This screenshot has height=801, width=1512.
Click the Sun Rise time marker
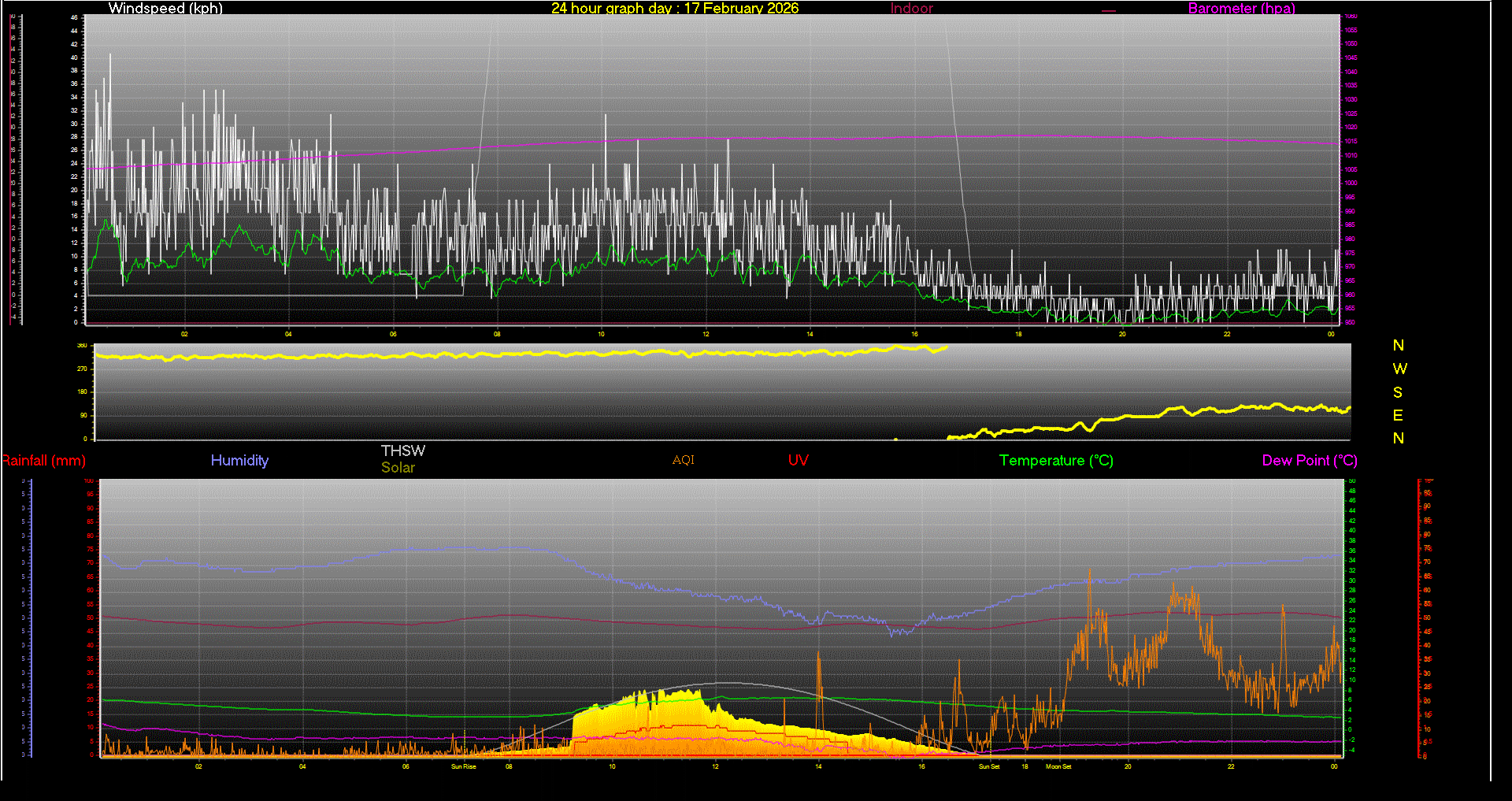463,766
